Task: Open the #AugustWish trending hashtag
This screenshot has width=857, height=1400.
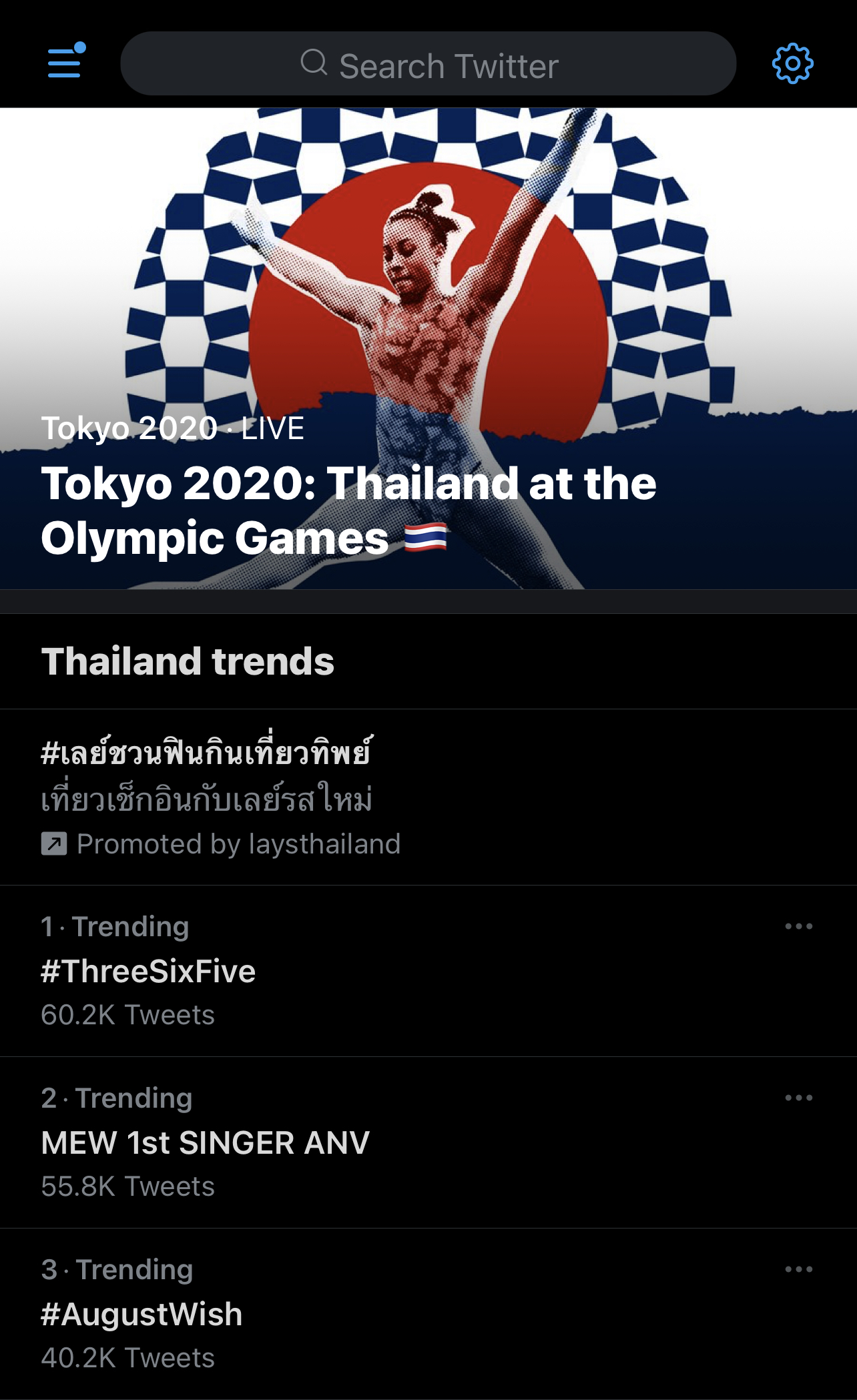Action: [141, 1314]
